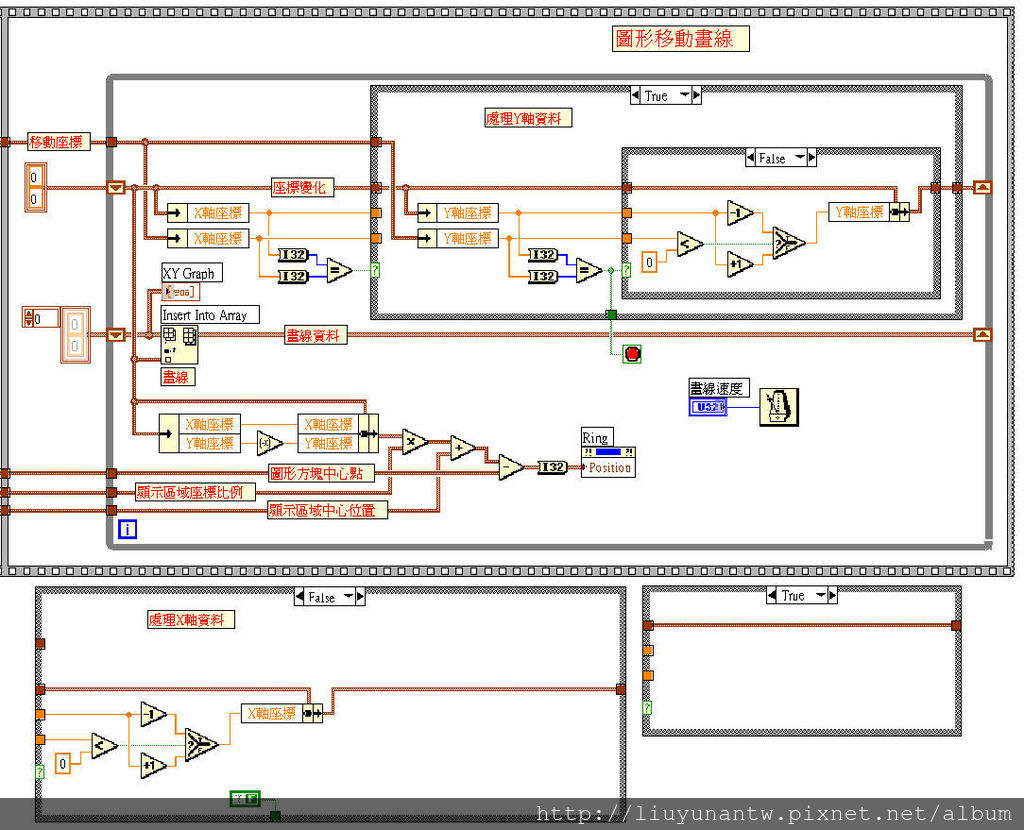Screen dimensions: 1024x830
Task: Select the XY Graph label
Action: pyautogui.click(x=192, y=273)
